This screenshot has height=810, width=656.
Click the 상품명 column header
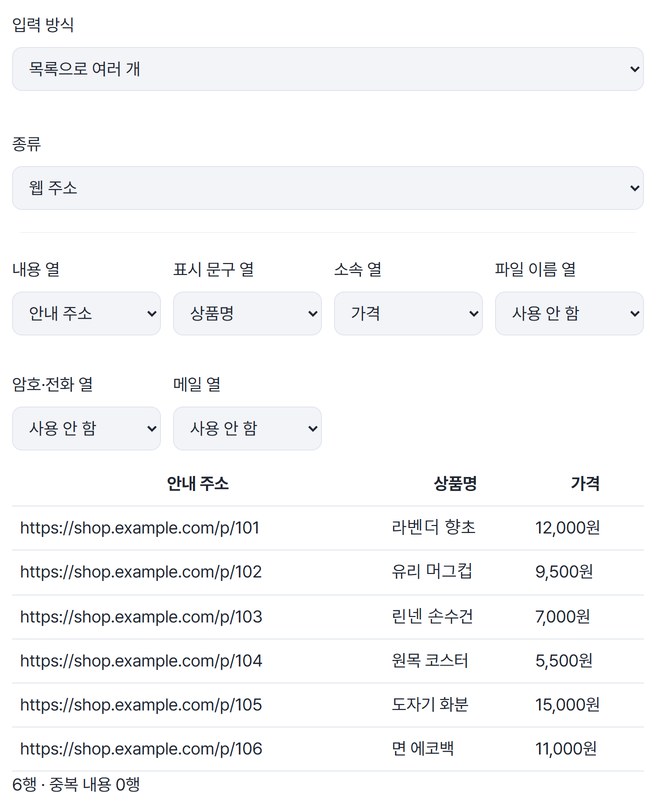coord(455,484)
